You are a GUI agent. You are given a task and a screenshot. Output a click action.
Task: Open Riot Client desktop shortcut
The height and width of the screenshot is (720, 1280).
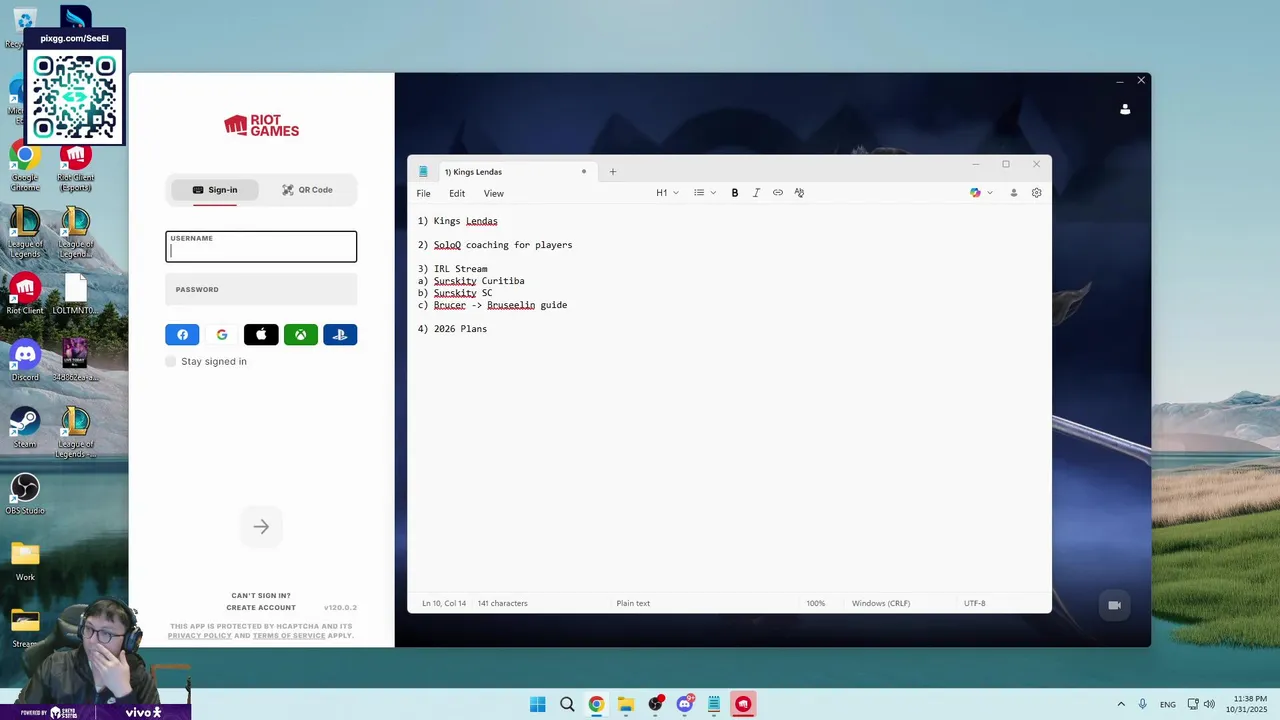point(25,294)
